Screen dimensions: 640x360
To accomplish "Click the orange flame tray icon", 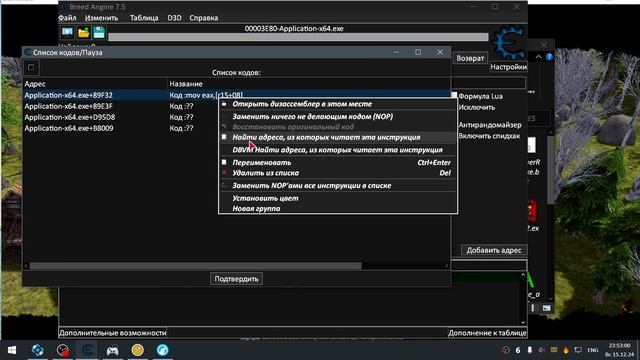I will [566, 350].
